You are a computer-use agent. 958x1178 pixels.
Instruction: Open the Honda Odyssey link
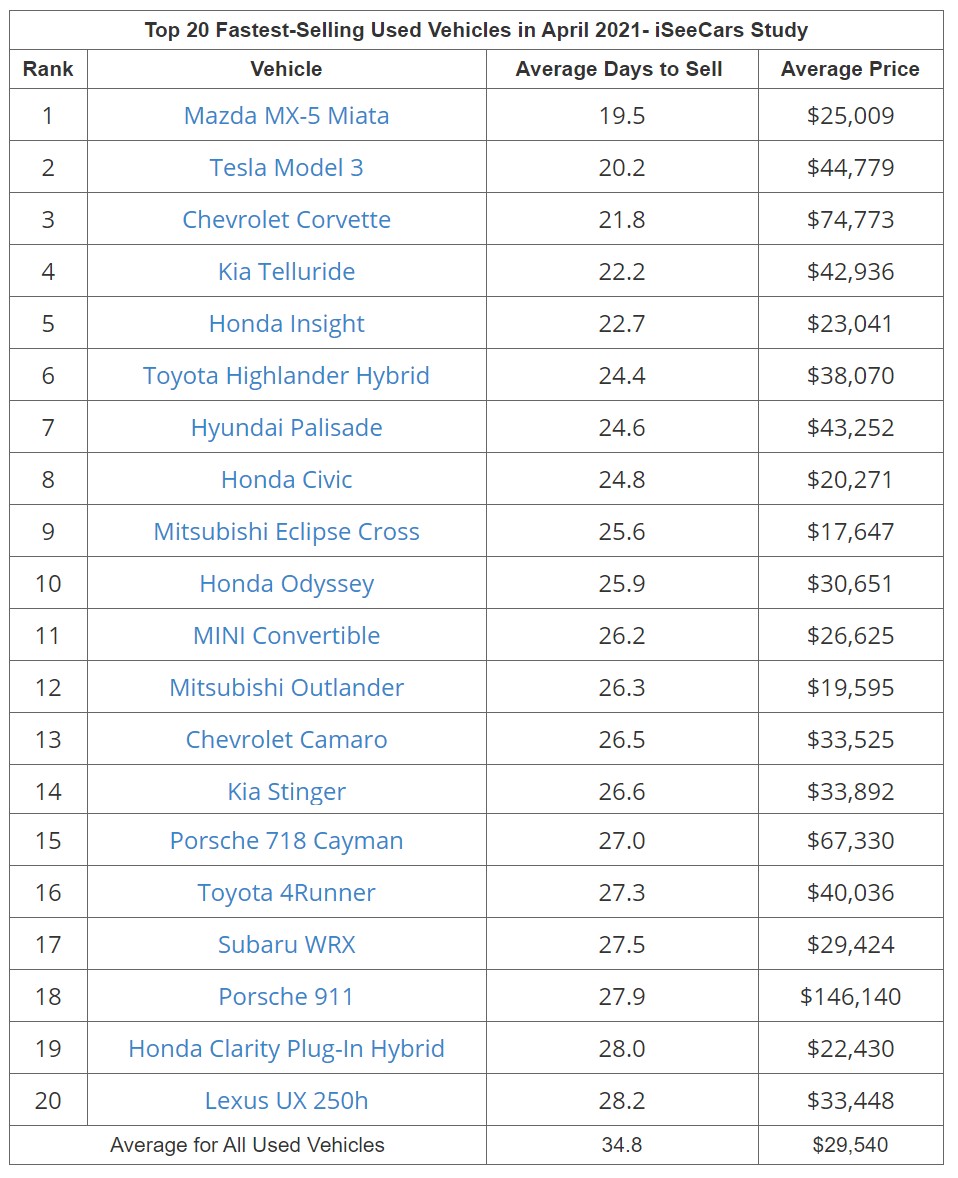coord(286,584)
